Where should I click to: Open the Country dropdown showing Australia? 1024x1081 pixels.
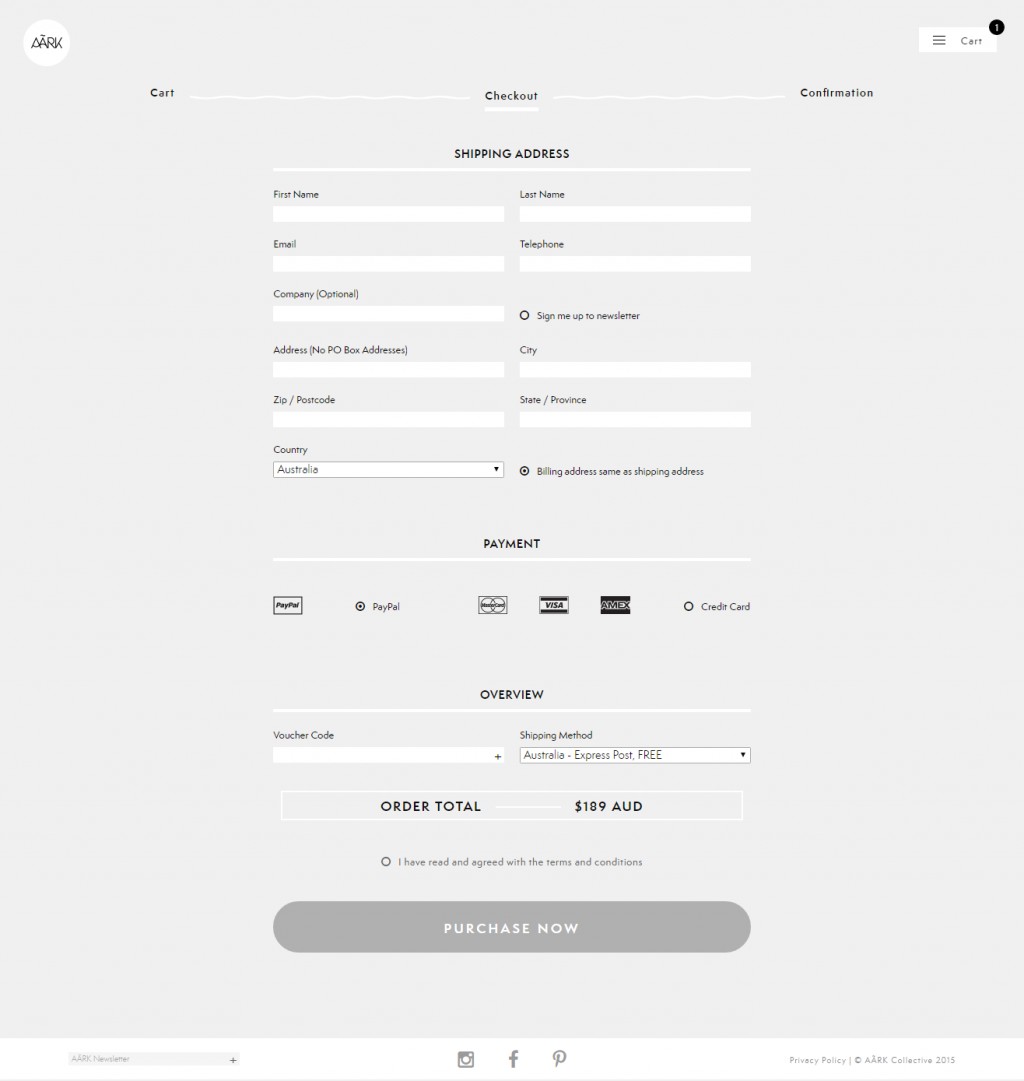click(x=388, y=469)
